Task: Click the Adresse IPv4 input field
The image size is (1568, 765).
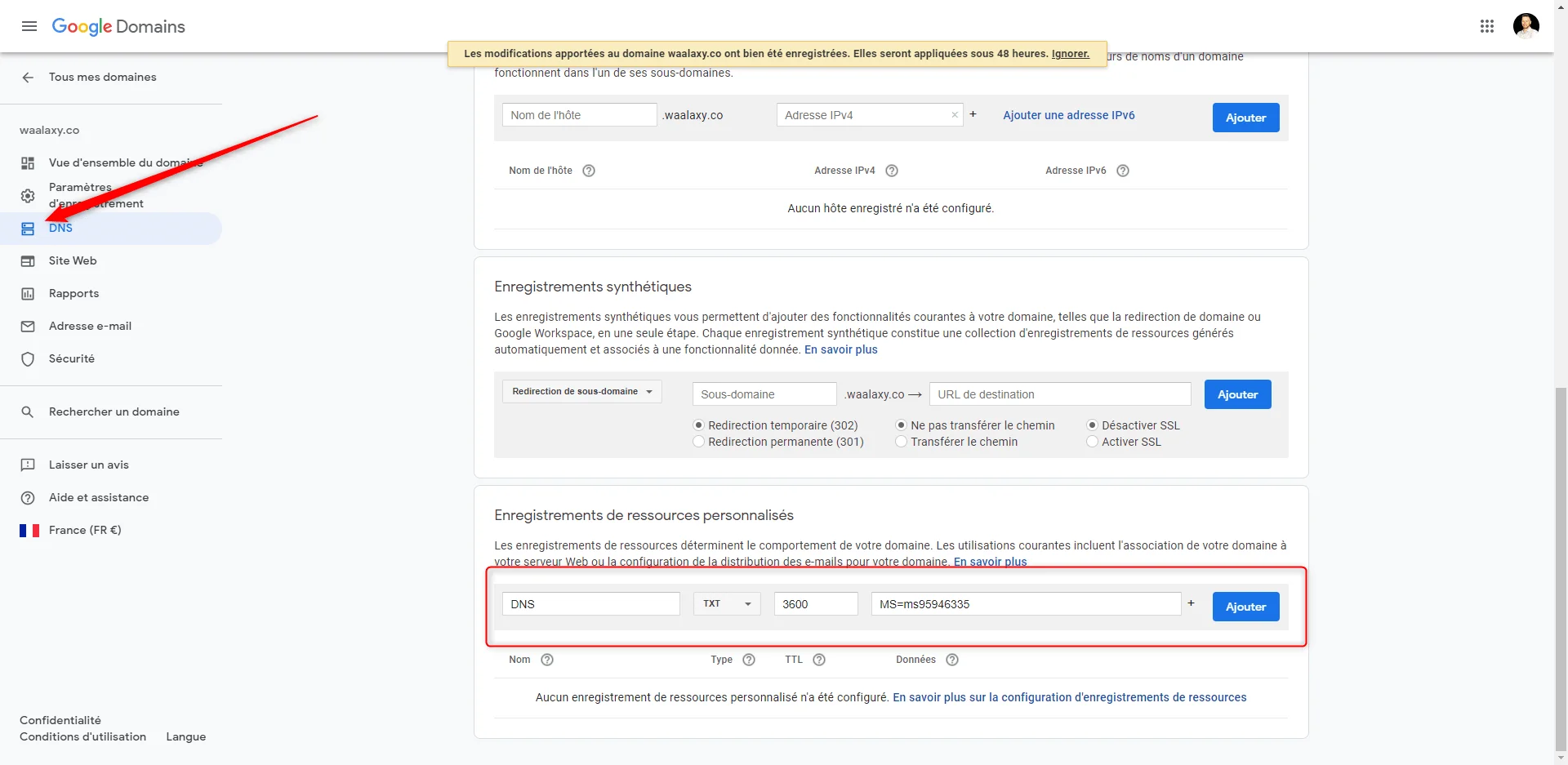Action: click(870, 115)
